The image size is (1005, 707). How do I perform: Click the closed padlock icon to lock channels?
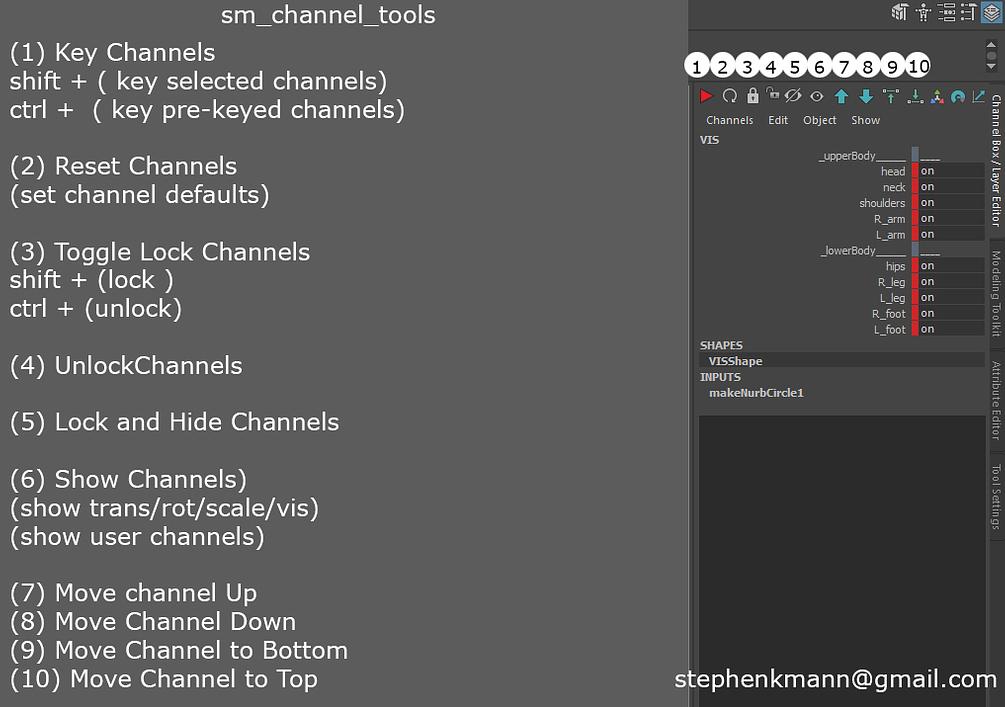coord(753,95)
